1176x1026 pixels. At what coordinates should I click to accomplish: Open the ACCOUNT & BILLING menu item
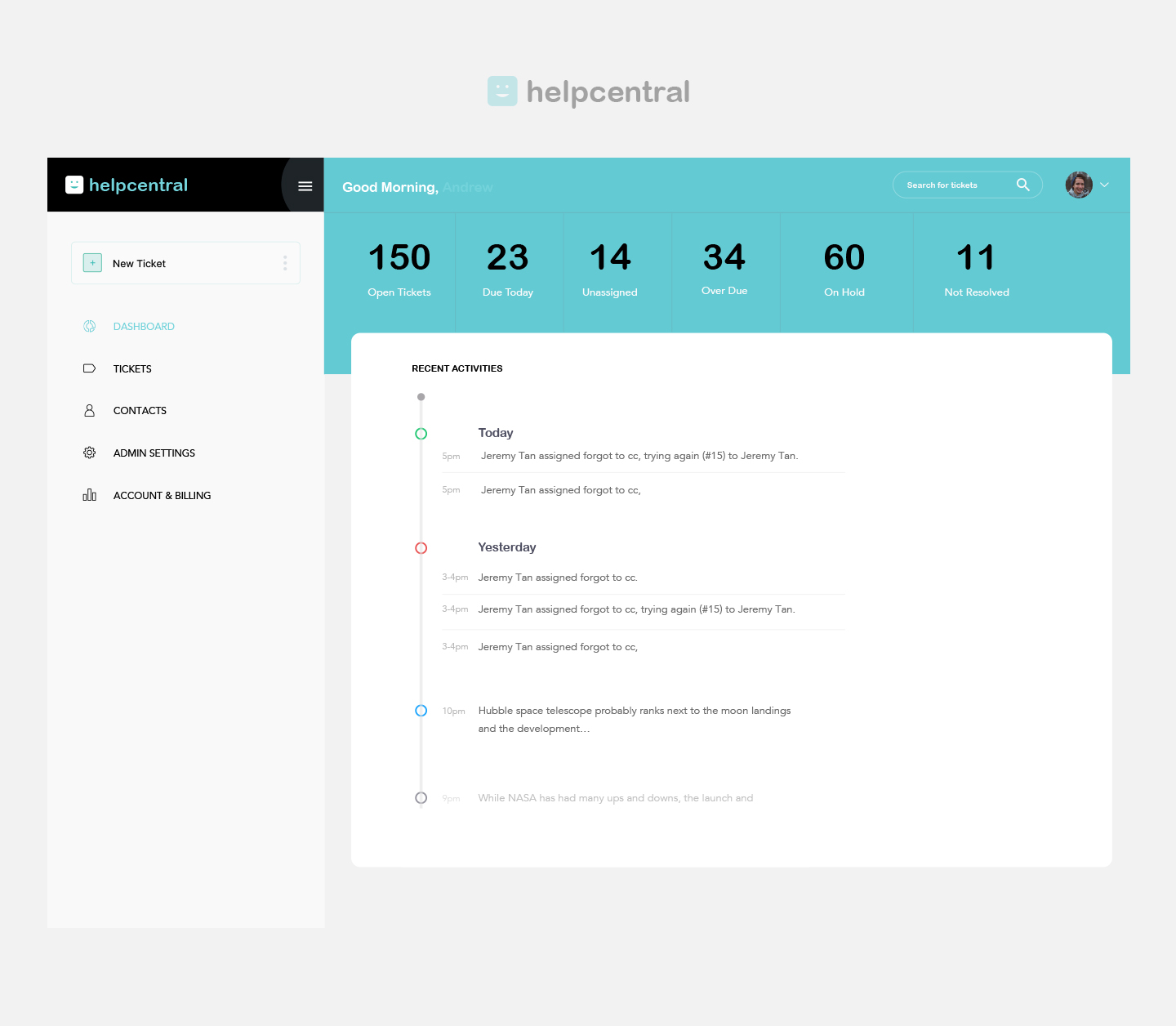point(162,495)
